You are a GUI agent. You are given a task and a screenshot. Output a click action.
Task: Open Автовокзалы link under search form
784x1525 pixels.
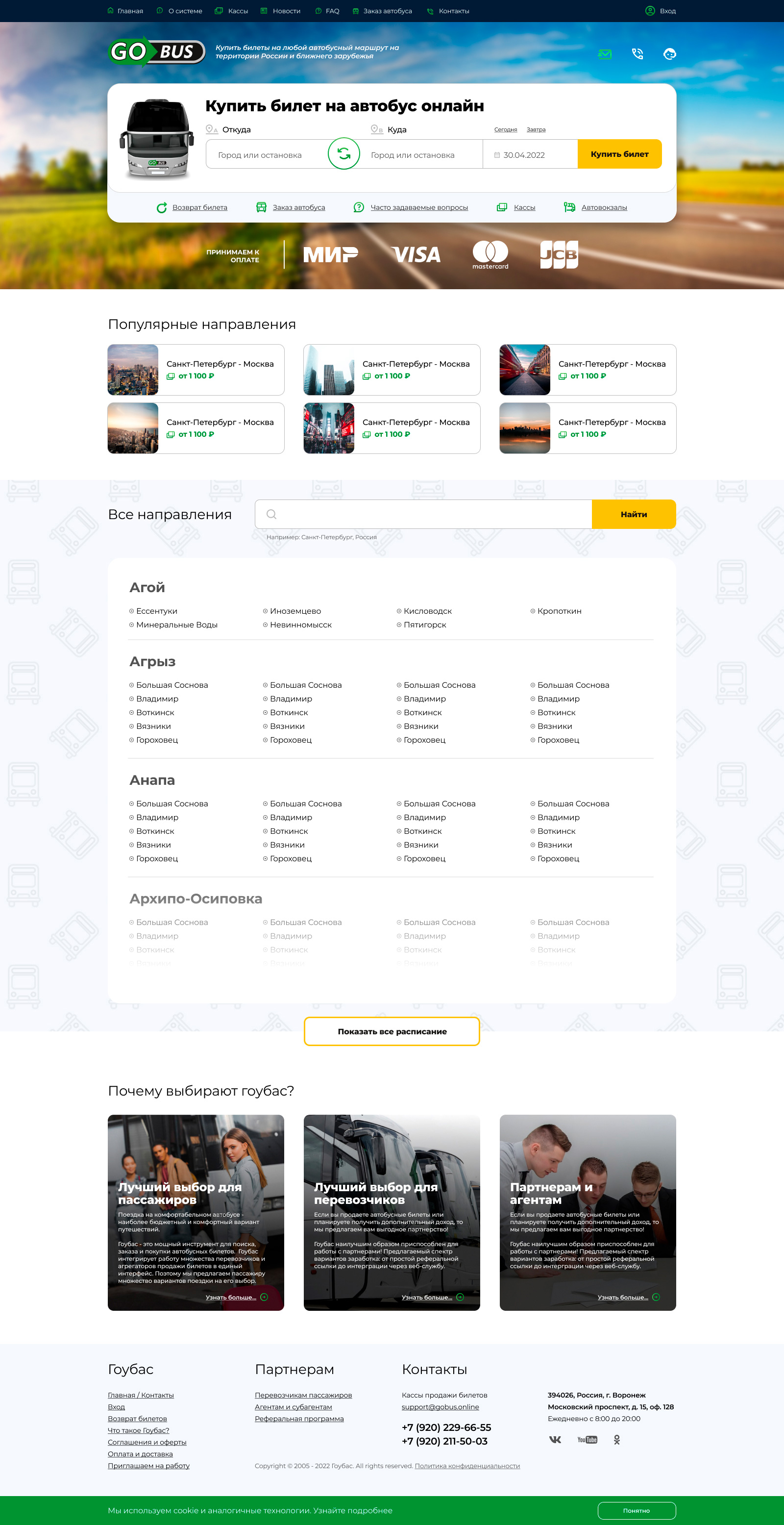point(604,207)
